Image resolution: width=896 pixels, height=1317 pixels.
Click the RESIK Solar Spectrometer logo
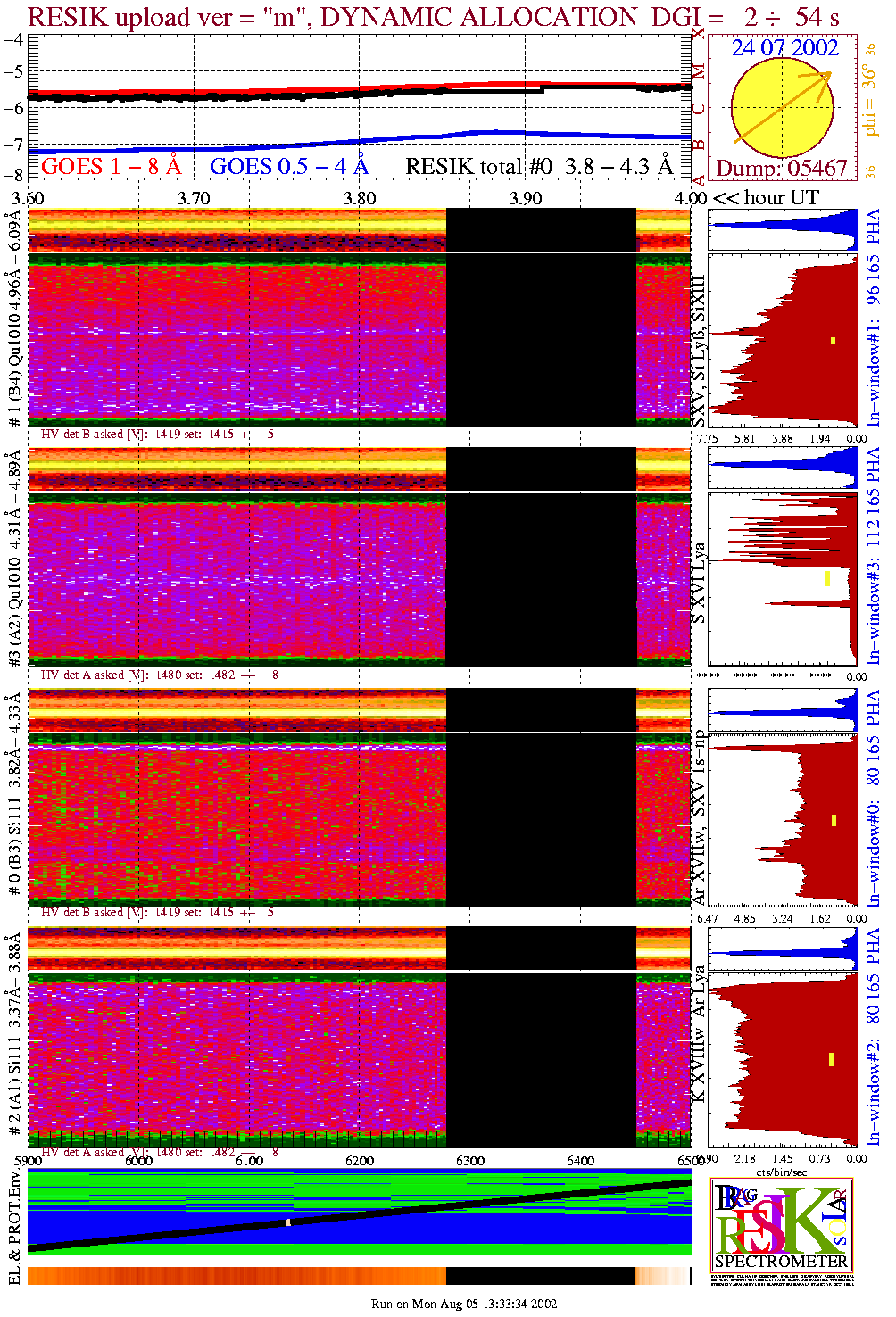782,1223
